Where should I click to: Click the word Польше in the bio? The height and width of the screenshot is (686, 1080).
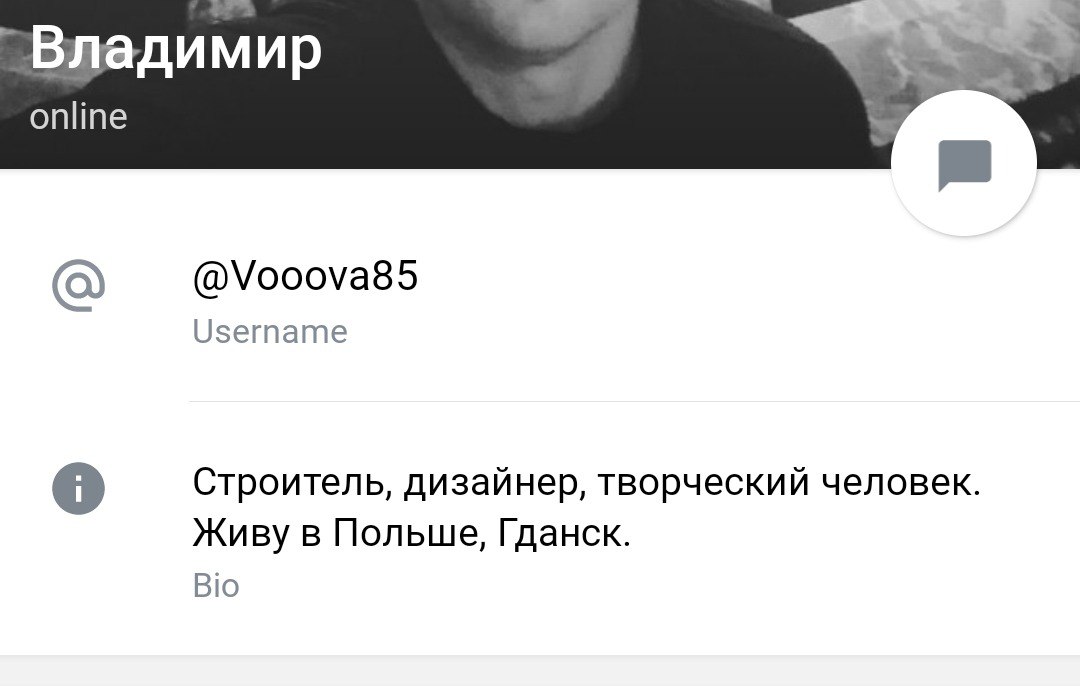point(405,533)
